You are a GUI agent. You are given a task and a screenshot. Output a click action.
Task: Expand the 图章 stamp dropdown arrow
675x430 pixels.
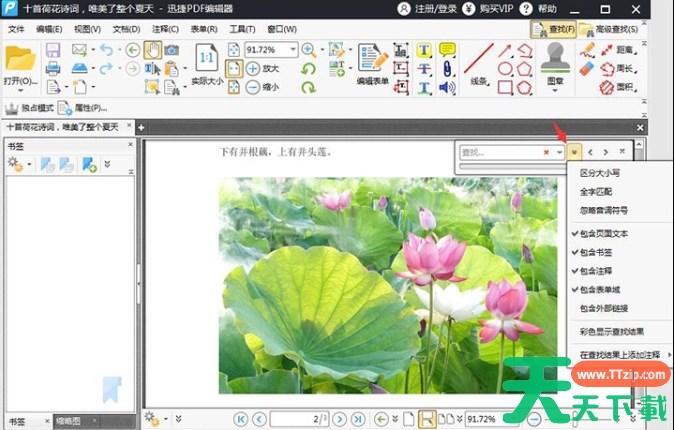[x=555, y=90]
